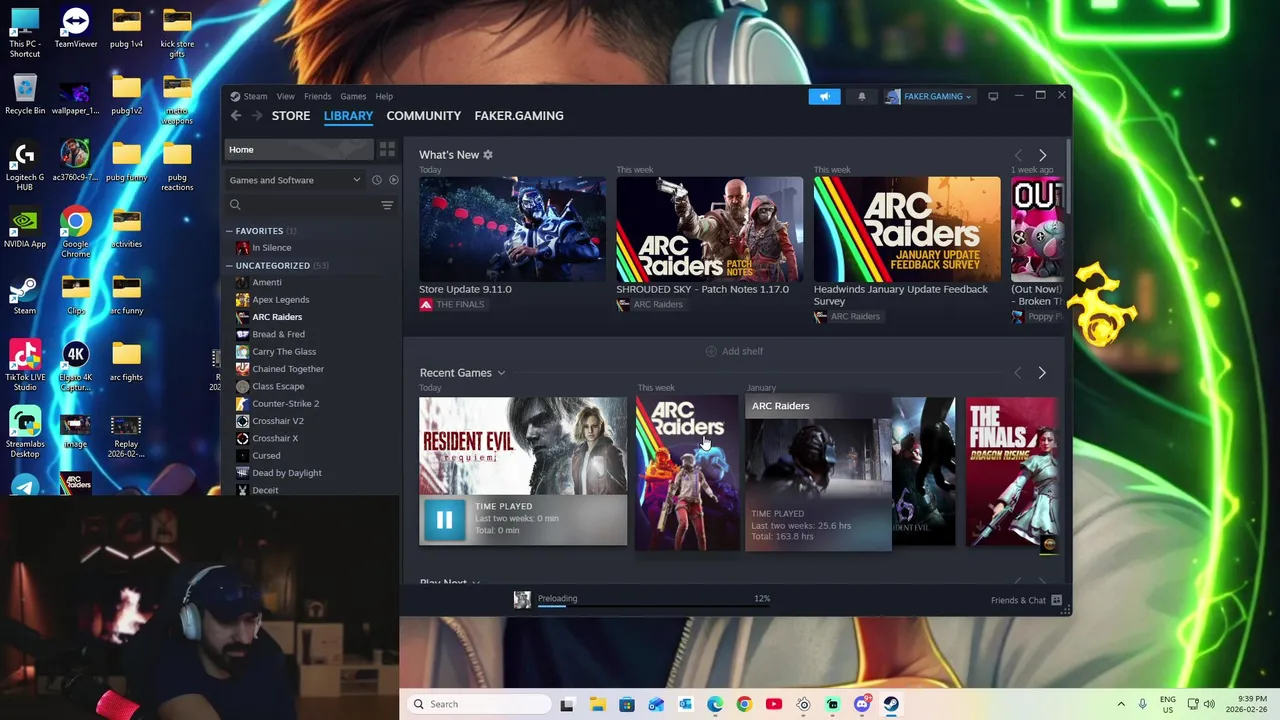Image resolution: width=1280 pixels, height=720 pixels.
Task: Open Discord from taskbar
Action: (862, 704)
